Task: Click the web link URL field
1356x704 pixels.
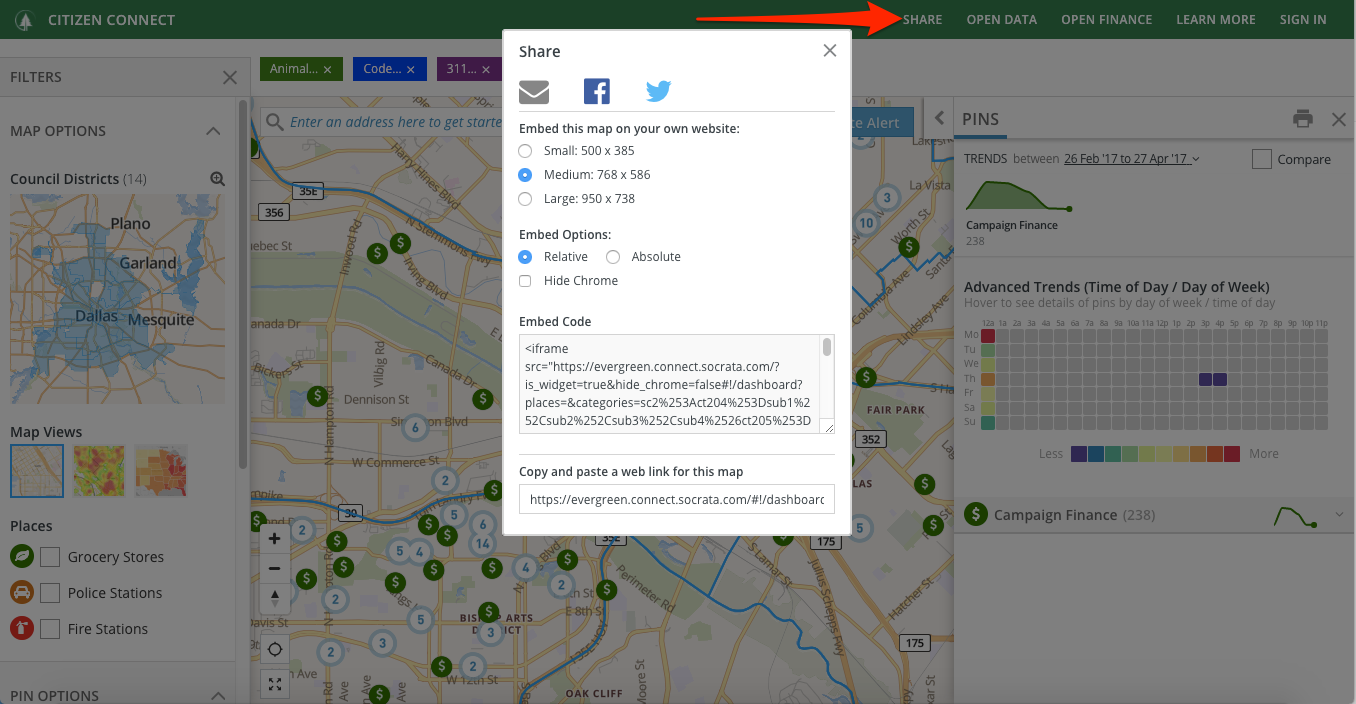Action: pos(677,499)
